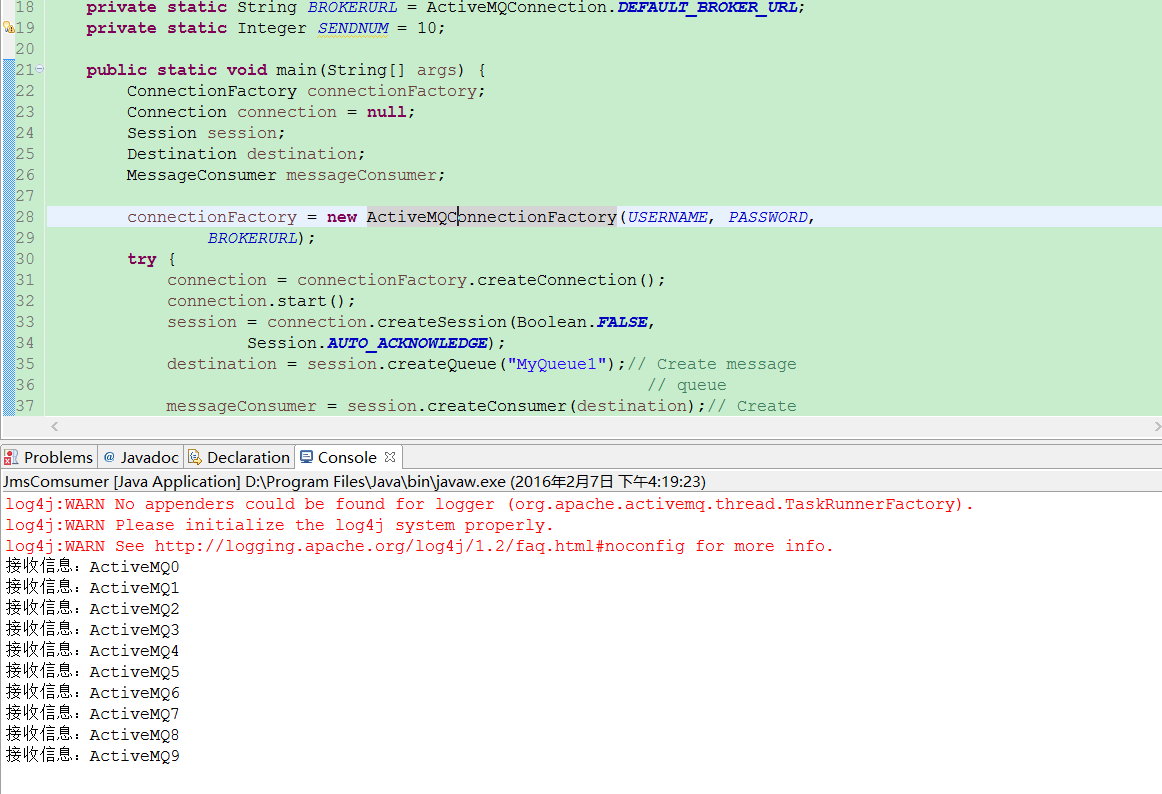Click DEFAULT_BROKER_URL constant on line 18
Viewport: 1162px width, 794px height.
coord(707,7)
